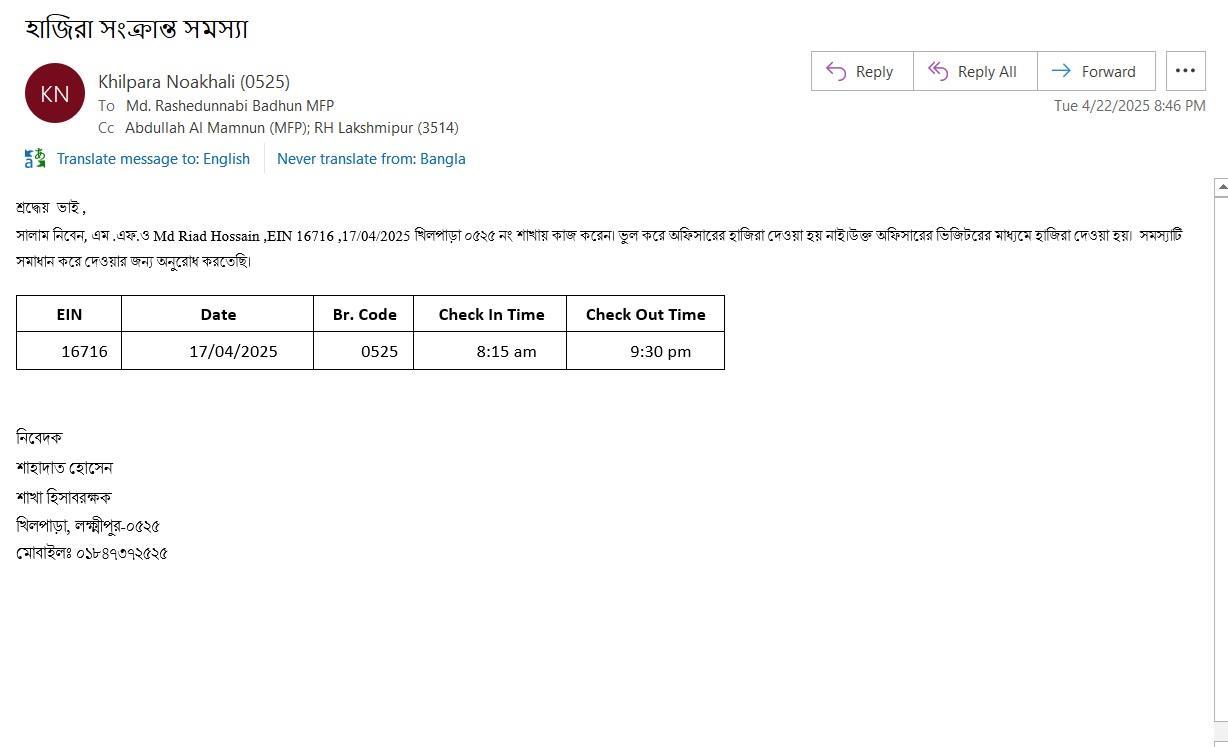Click the Reply button label
Viewport: 1228px width, 747px height.
point(874,72)
